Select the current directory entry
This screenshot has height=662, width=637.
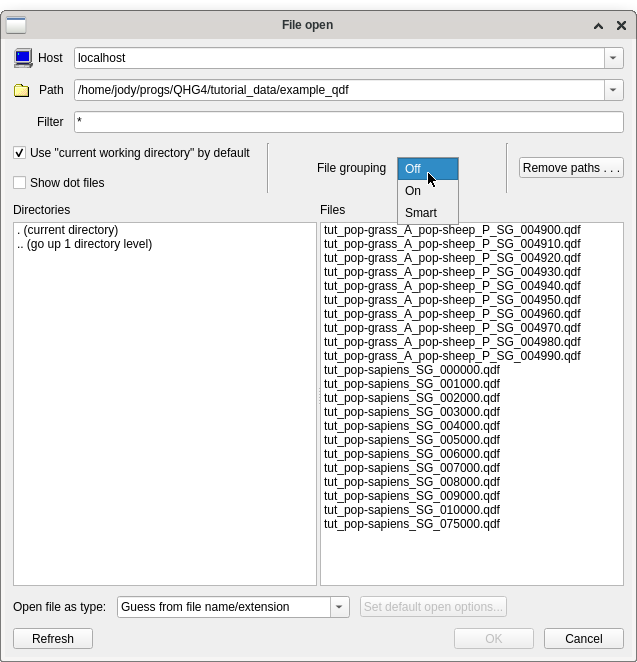point(68,230)
